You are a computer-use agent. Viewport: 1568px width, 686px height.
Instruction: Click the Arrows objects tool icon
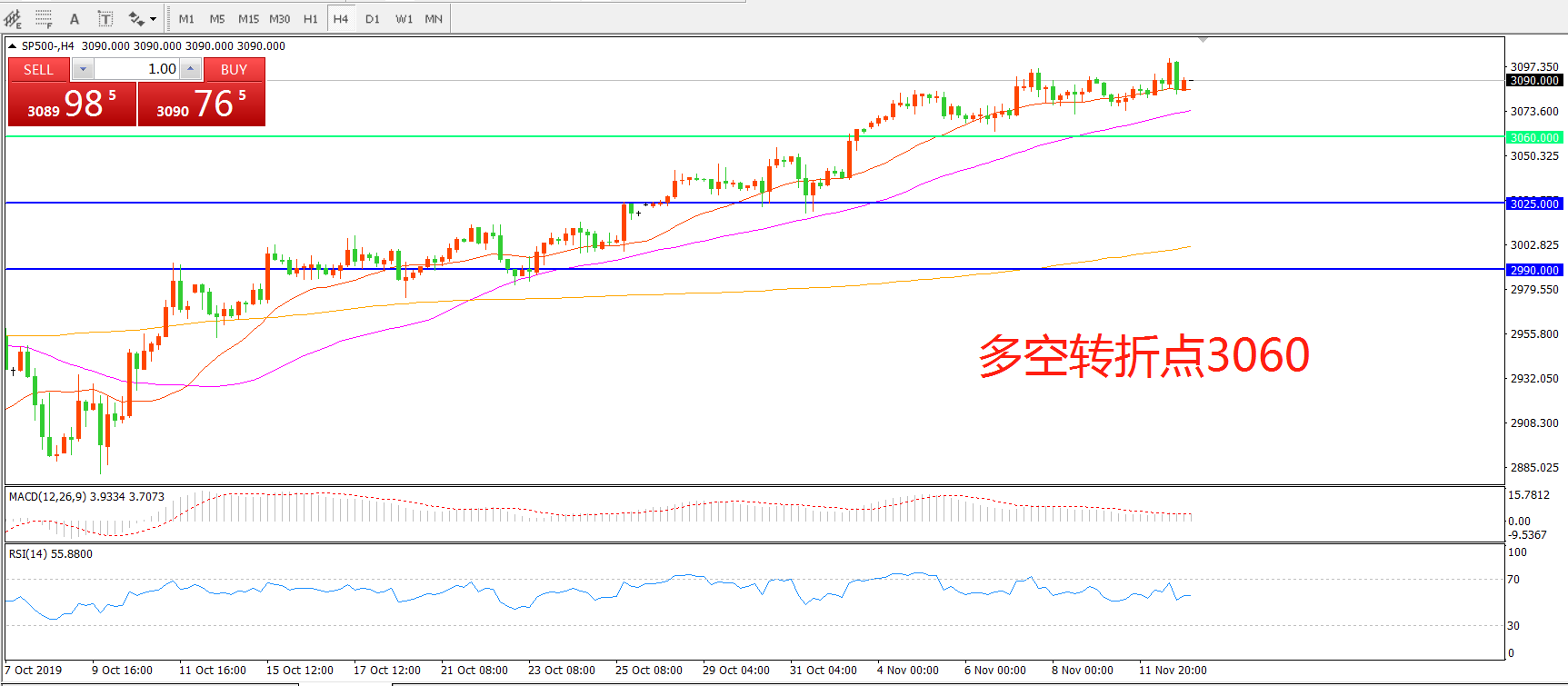(136, 19)
